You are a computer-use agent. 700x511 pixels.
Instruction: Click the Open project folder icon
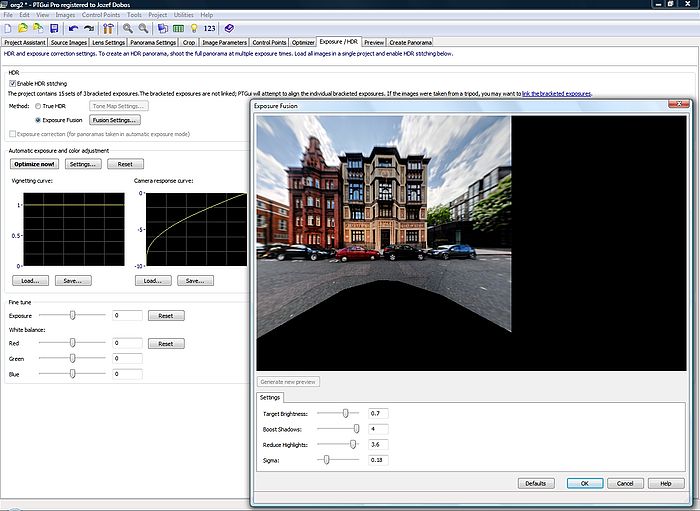pyautogui.click(x=25, y=29)
